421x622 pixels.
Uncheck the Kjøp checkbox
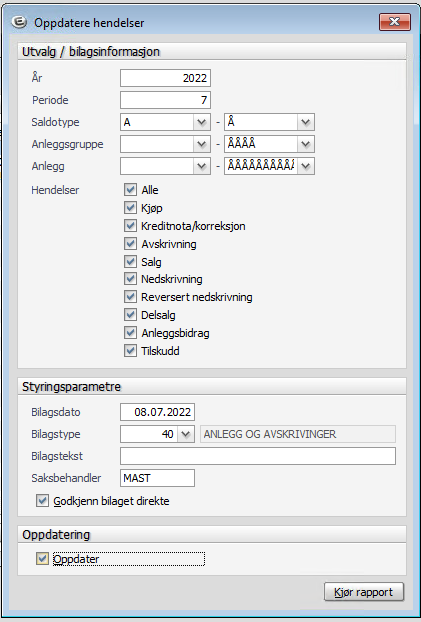point(130,207)
